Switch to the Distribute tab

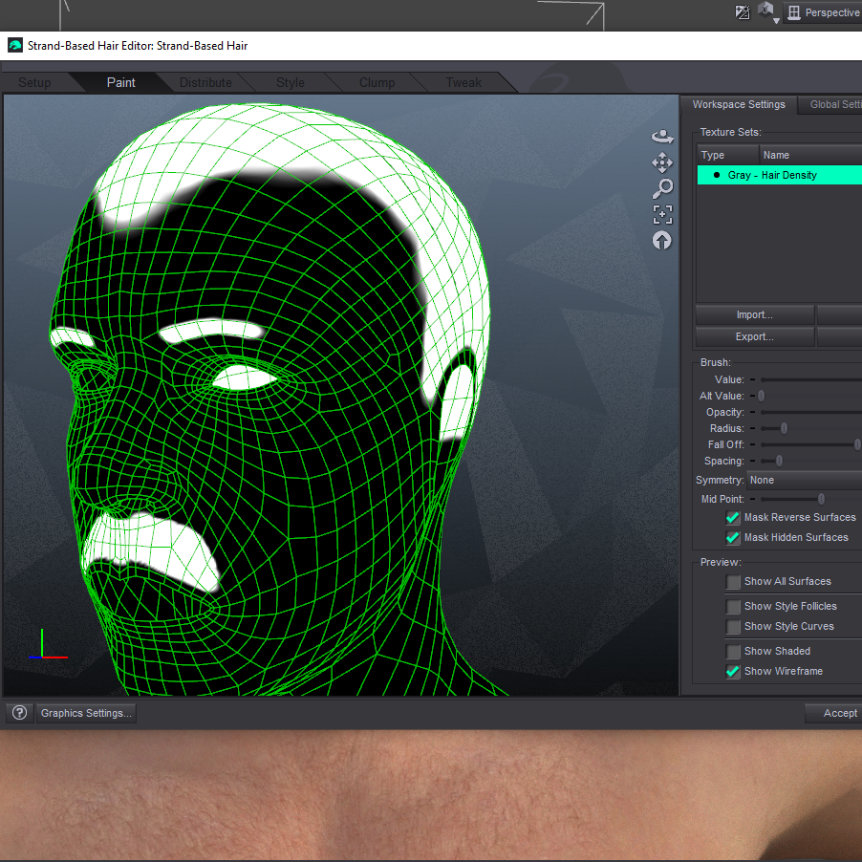pos(205,83)
